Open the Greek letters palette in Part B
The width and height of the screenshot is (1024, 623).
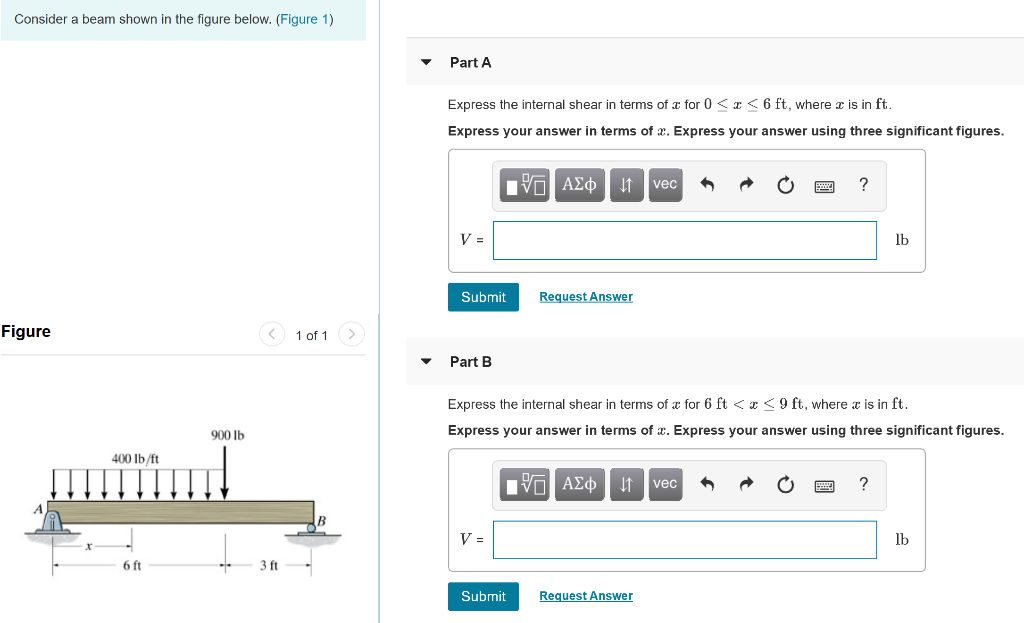point(580,484)
